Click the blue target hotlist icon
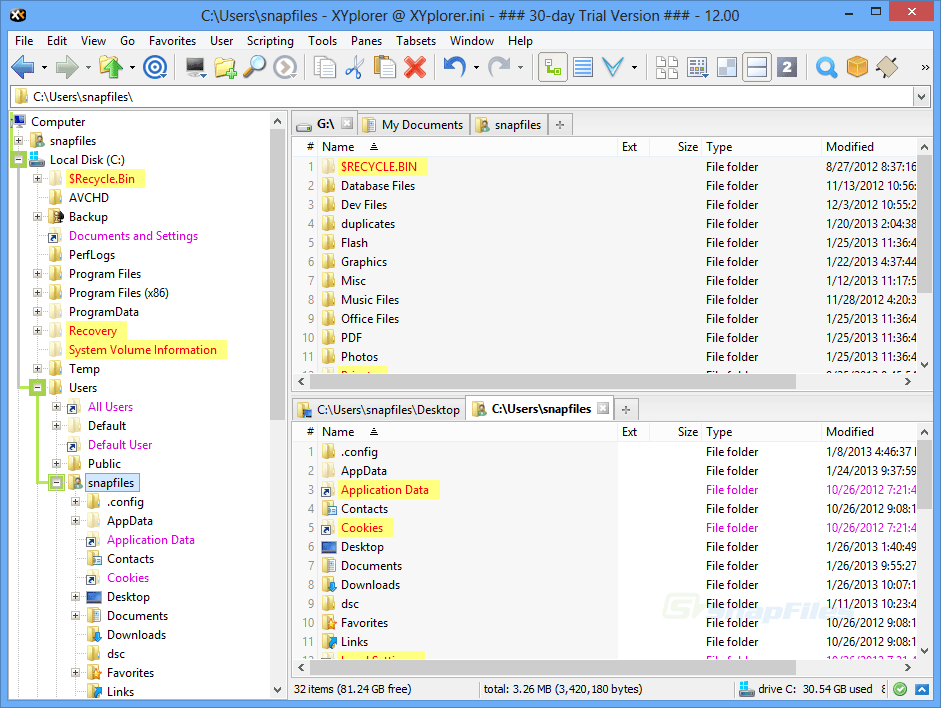Image resolution: width=941 pixels, height=708 pixels. pyautogui.click(x=155, y=67)
